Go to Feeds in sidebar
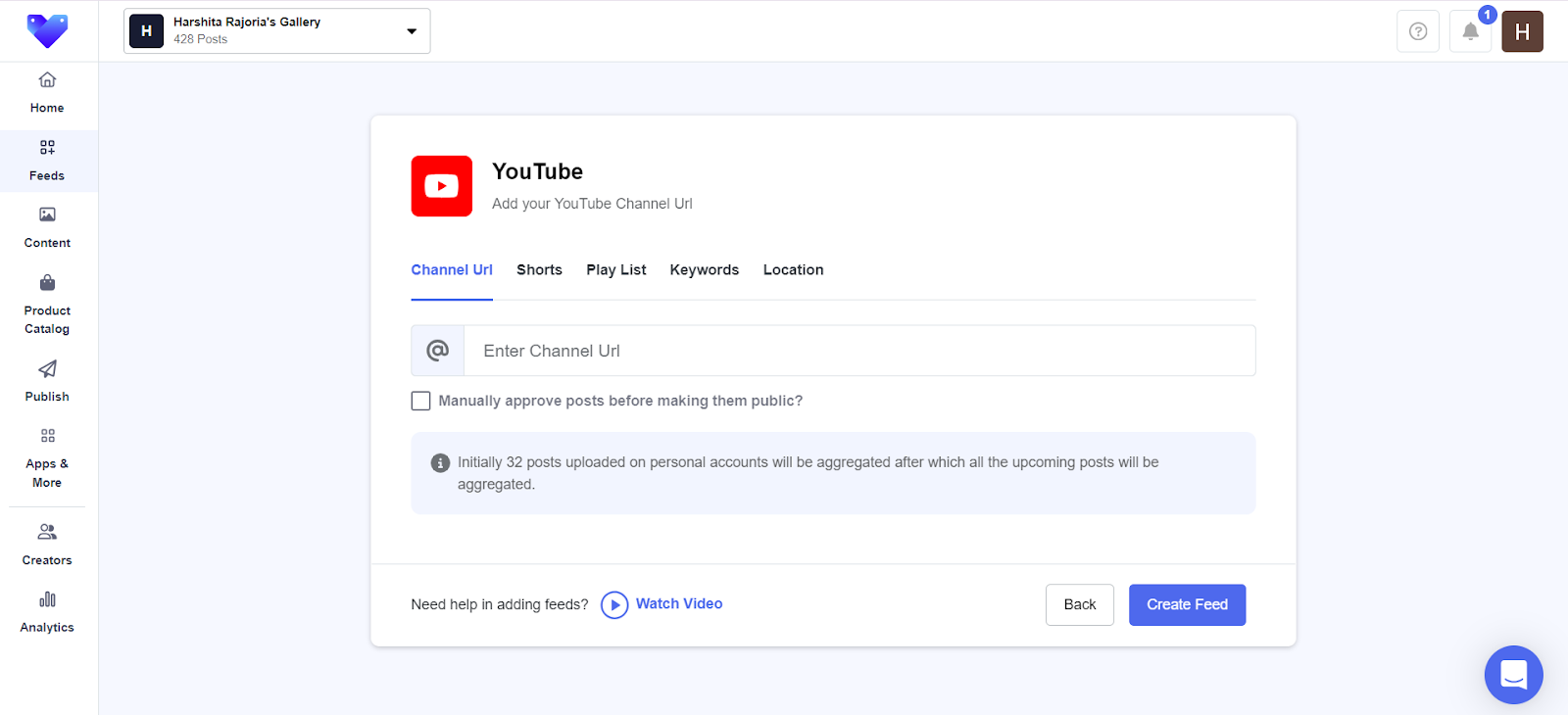 47,161
